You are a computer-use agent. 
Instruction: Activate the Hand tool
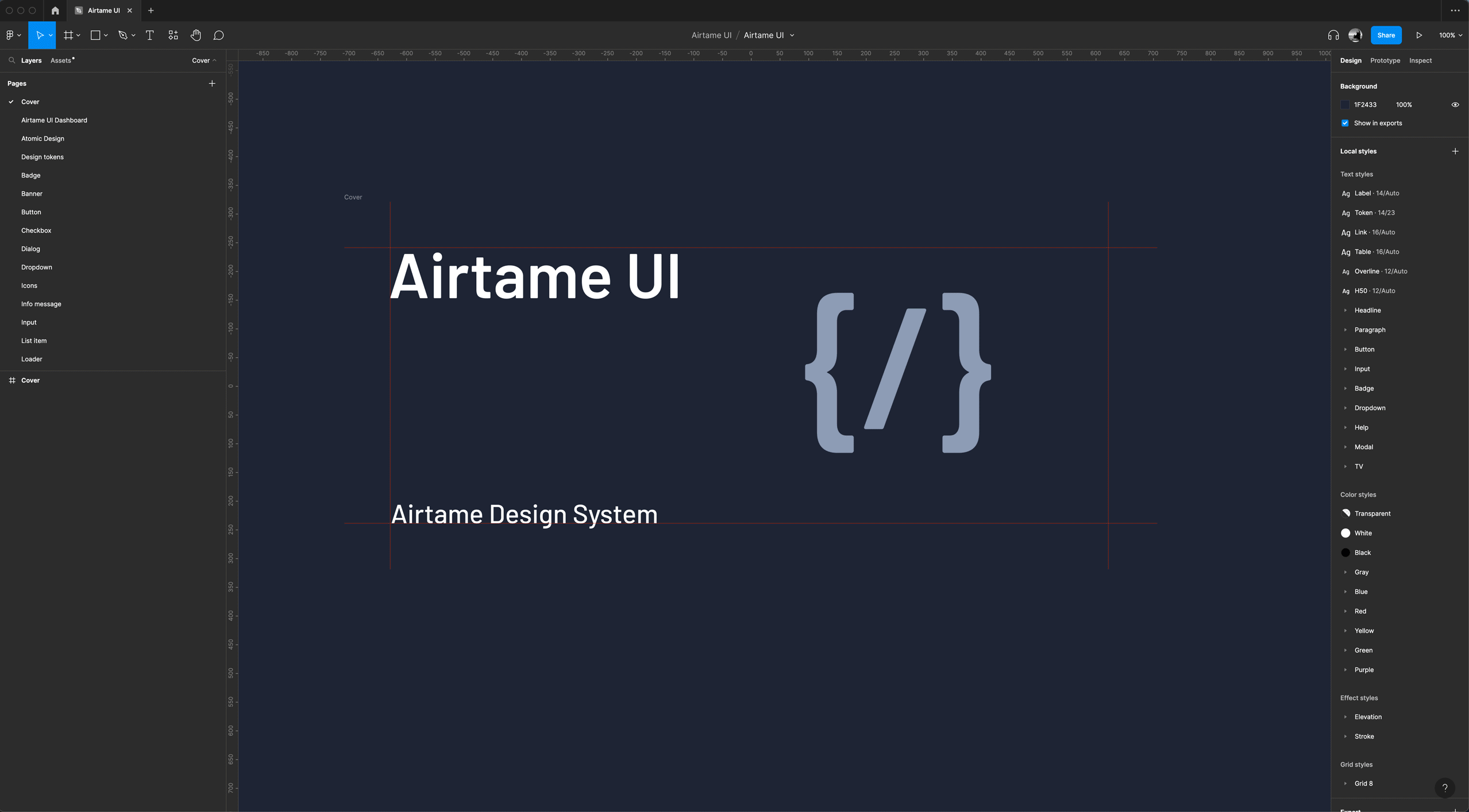(195, 35)
